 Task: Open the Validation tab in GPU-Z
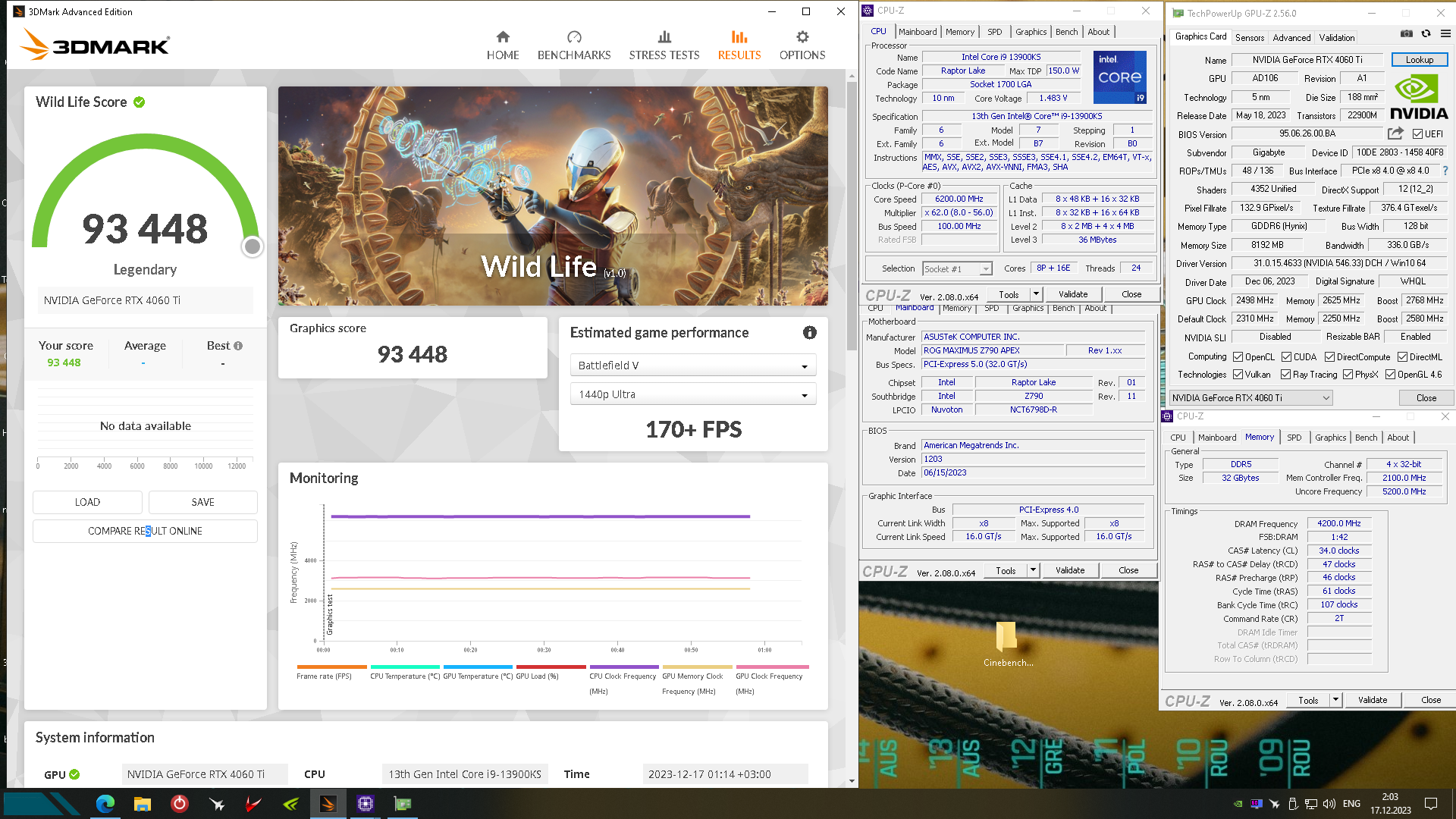coord(1336,37)
